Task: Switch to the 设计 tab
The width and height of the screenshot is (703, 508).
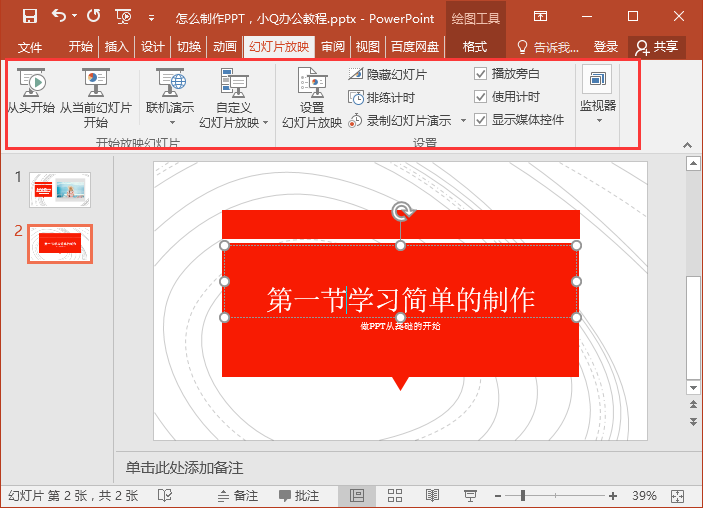Action: click(152, 47)
